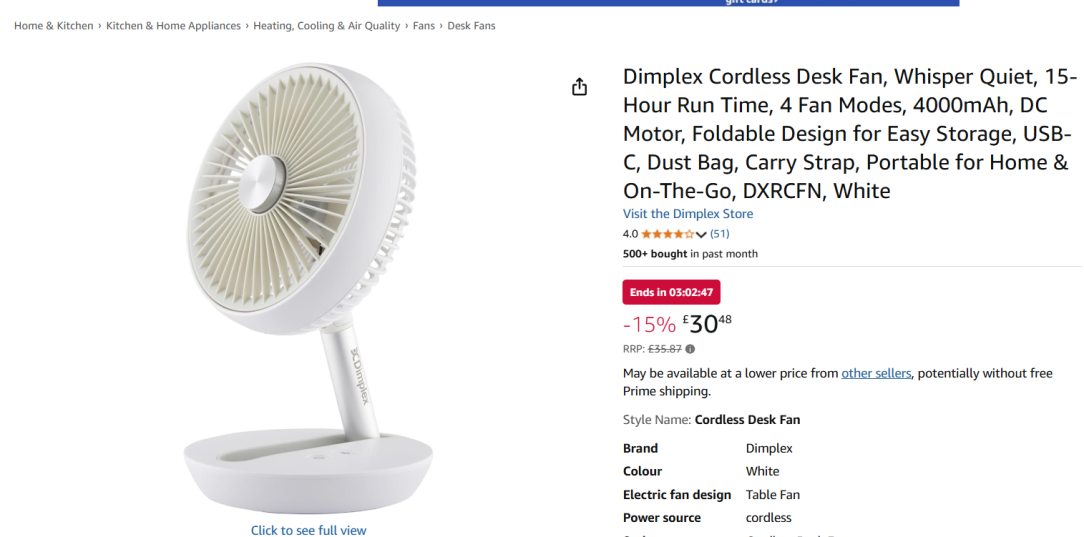This screenshot has width=1084, height=537.
Task: Click the Ends in deal countdown badge
Action: [x=671, y=292]
